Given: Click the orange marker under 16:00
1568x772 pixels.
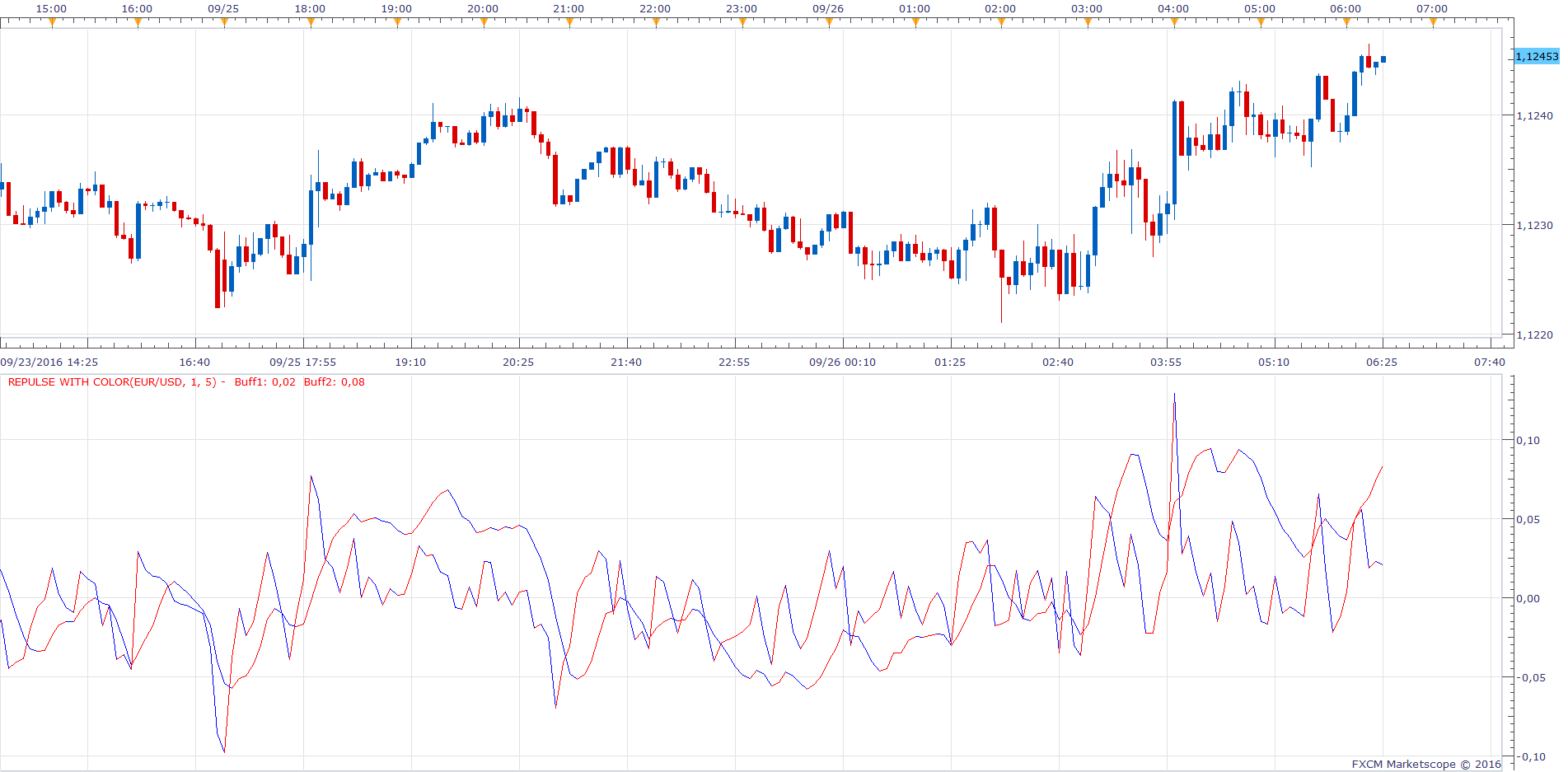Looking at the screenshot, I should [x=138, y=23].
